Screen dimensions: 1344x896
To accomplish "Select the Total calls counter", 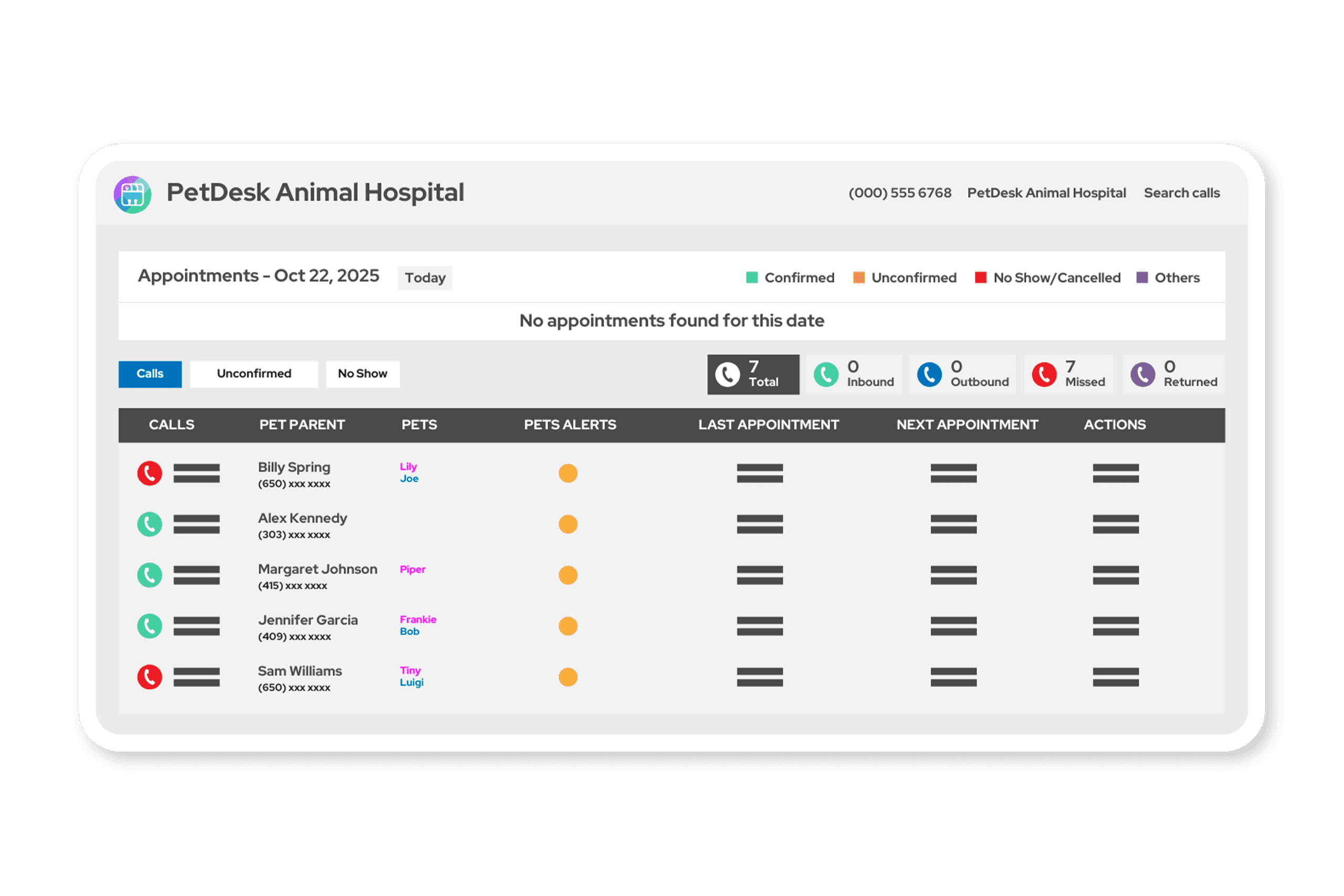I will (x=753, y=375).
